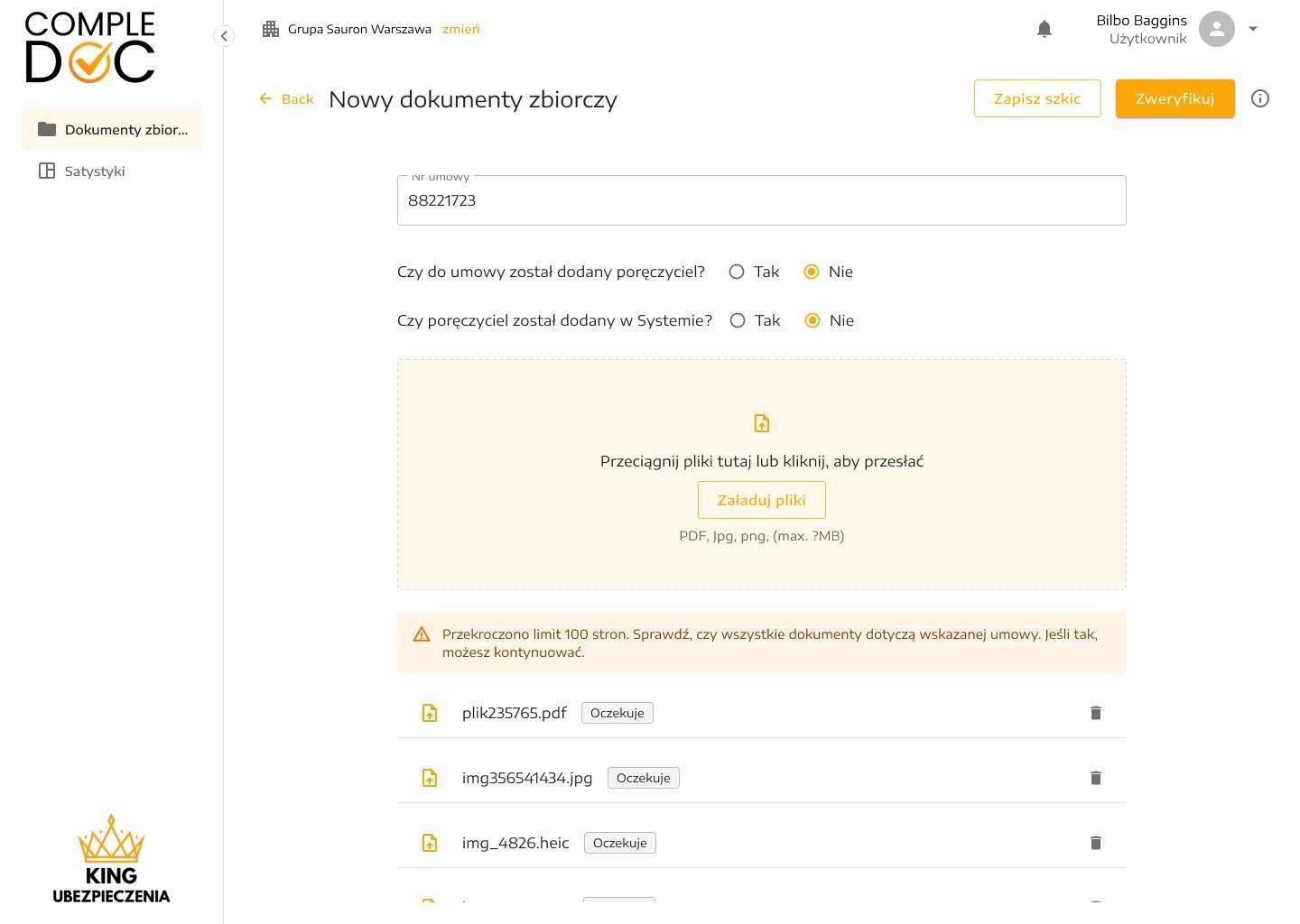Select Nie for poręczyciel added to umowa
1300x924 pixels.
pyautogui.click(x=812, y=272)
